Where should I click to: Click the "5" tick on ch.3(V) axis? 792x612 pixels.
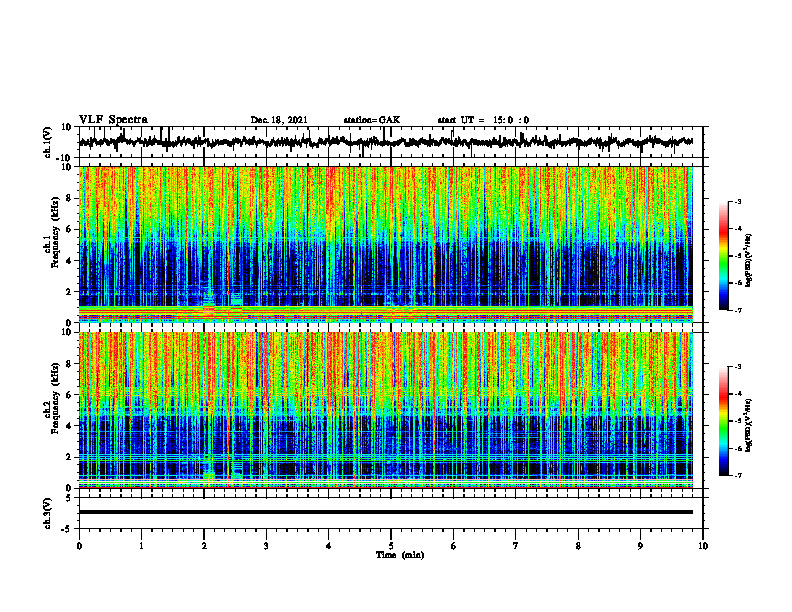click(70, 497)
